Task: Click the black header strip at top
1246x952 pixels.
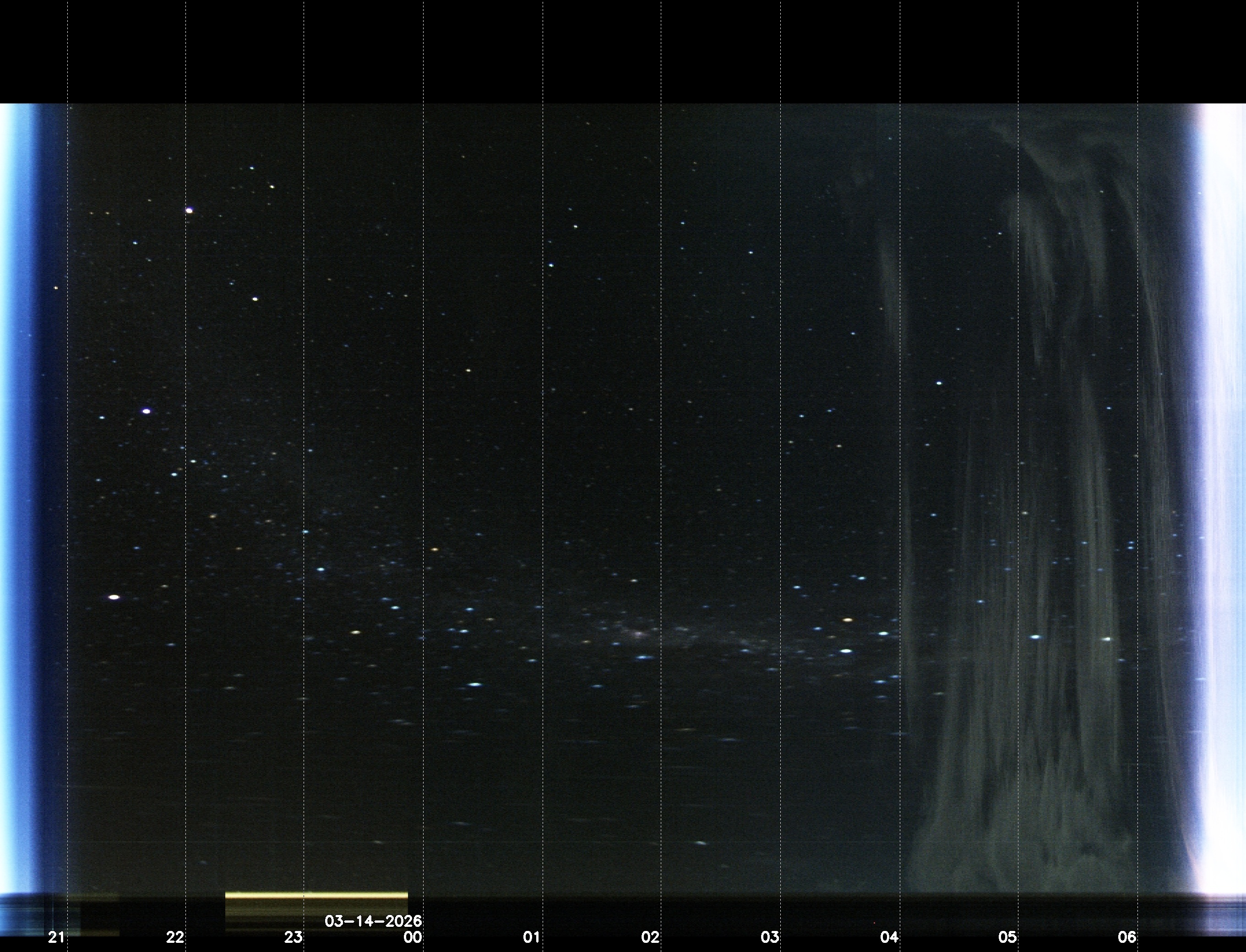Action: [x=622, y=51]
